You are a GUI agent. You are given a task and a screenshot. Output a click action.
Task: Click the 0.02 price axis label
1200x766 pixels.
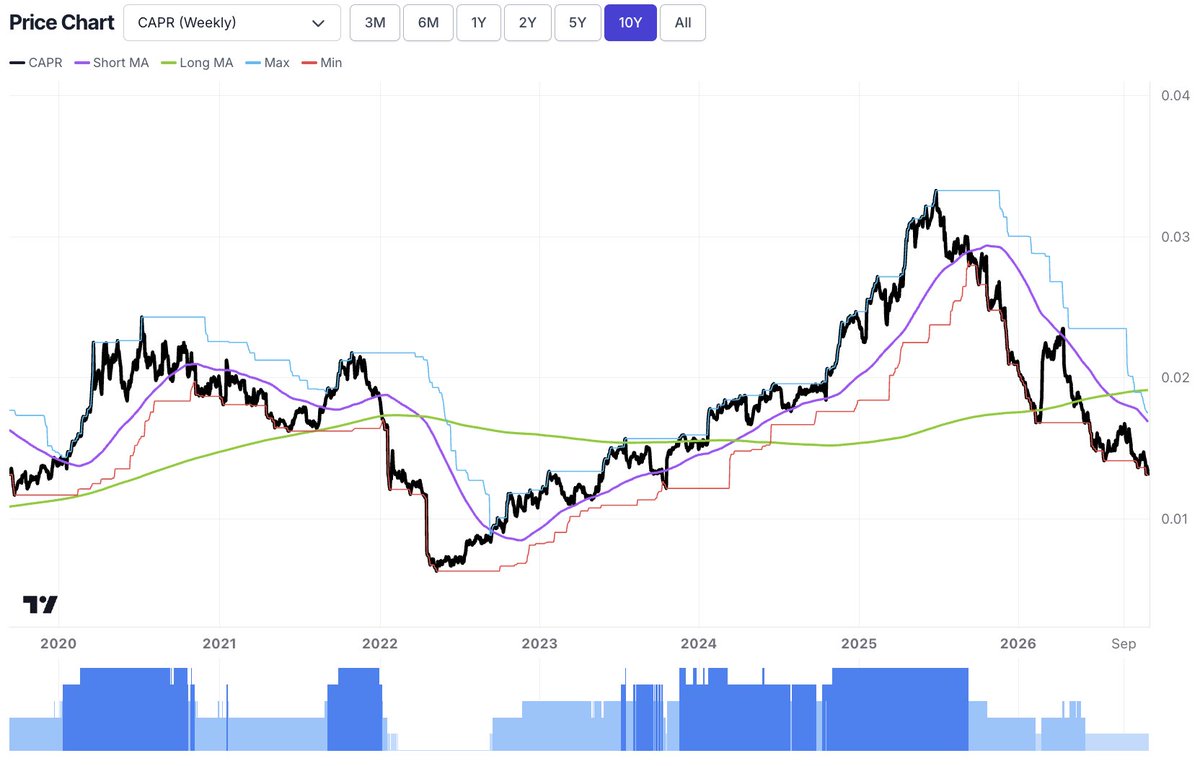[x=1175, y=378]
